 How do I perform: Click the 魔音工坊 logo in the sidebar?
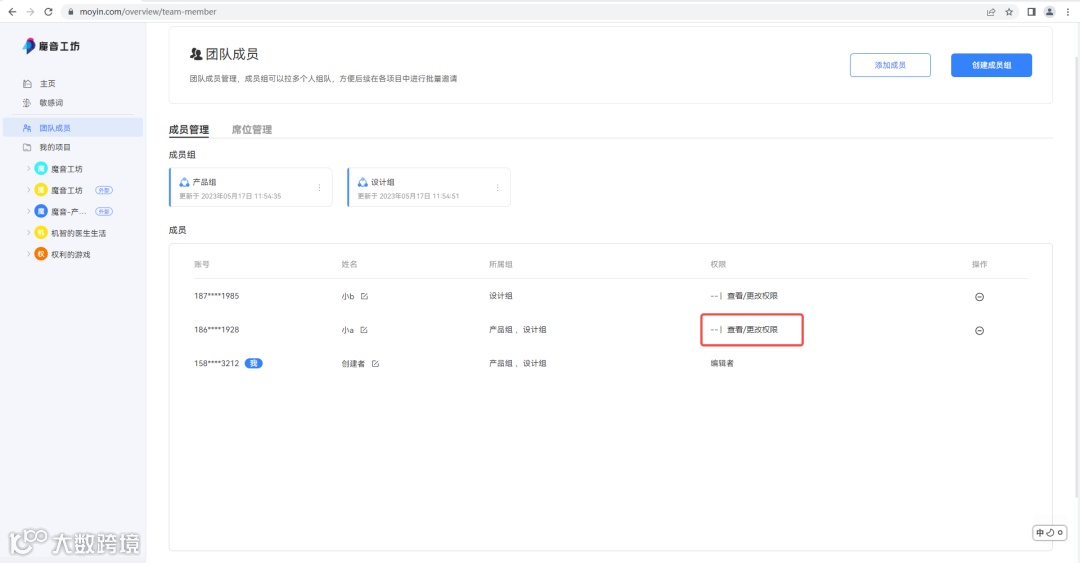click(51, 45)
